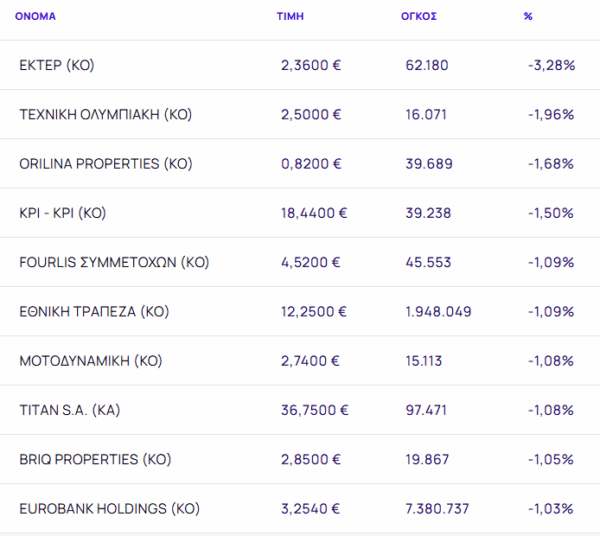The image size is (600, 536).
Task: Select the price 2,3600 € cell
Action: [x=311, y=65]
